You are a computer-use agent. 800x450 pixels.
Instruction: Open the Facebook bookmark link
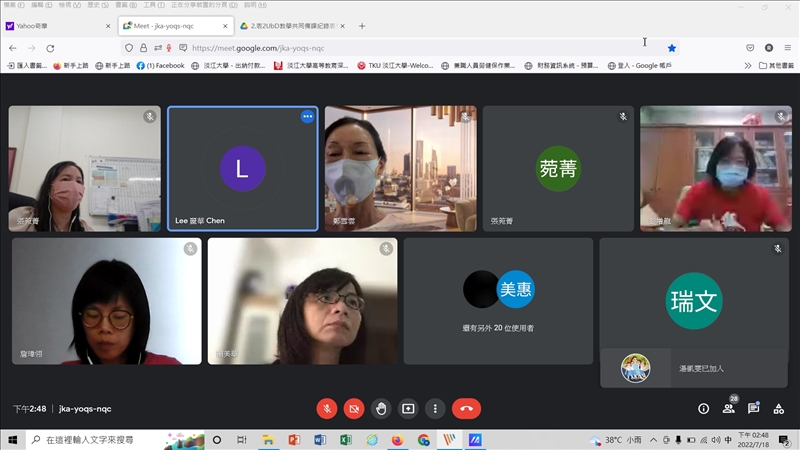point(161,65)
